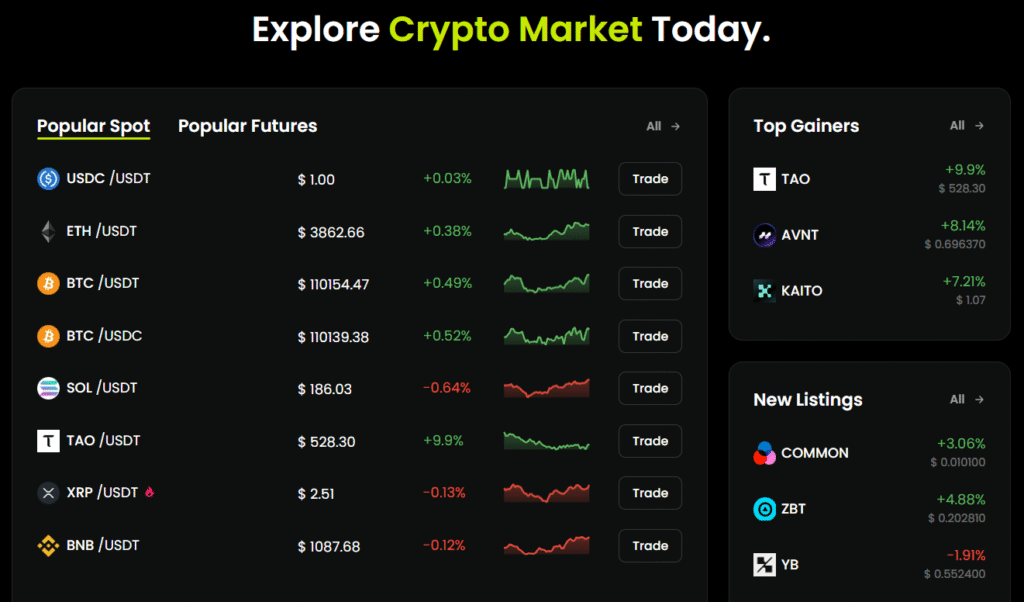Switch to the Popular Futures tab
Viewport: 1024px width, 602px height.
point(247,126)
